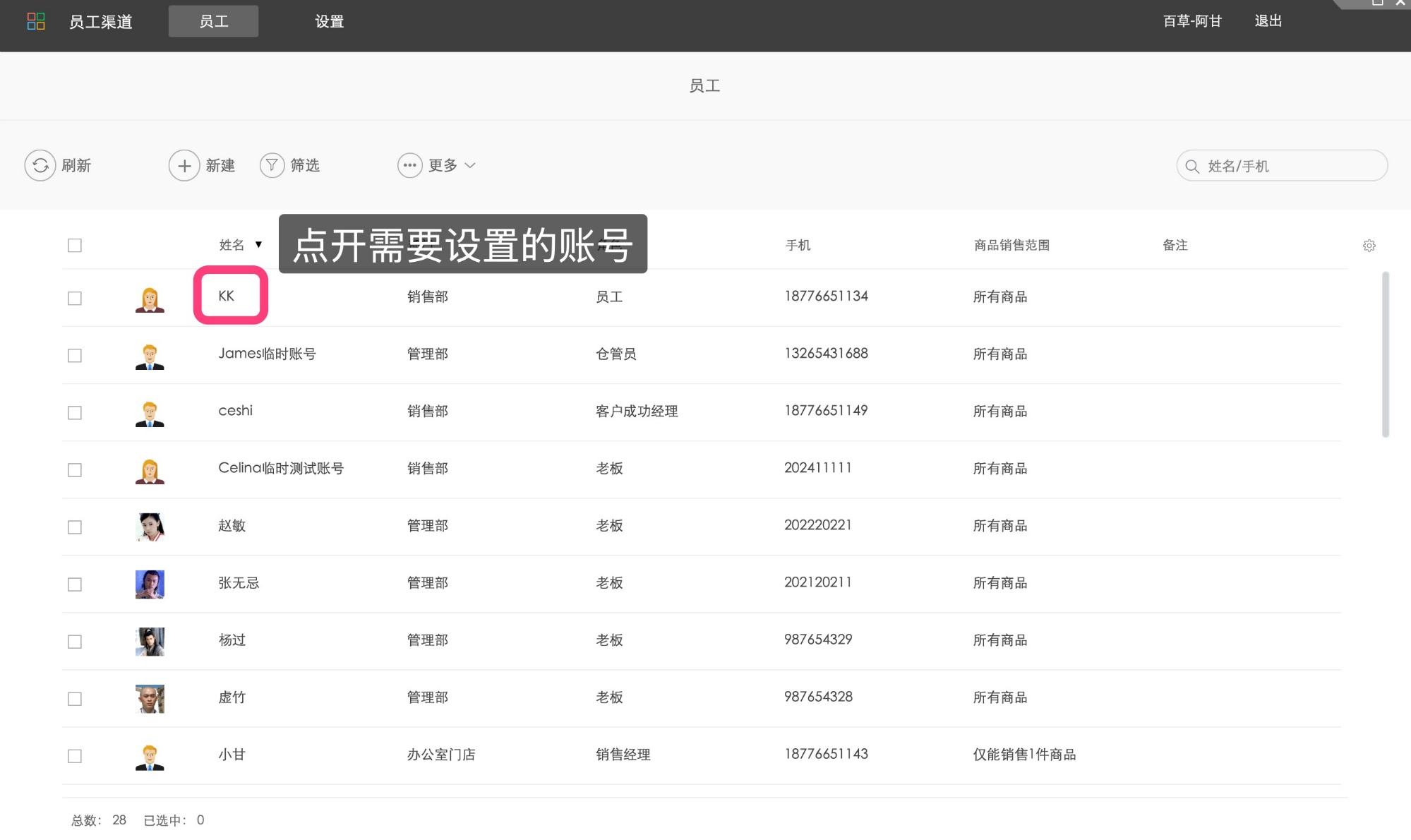This screenshot has height=840, width=1411.
Task: Expand the 更多 dropdown chevron
Action: coord(470,165)
